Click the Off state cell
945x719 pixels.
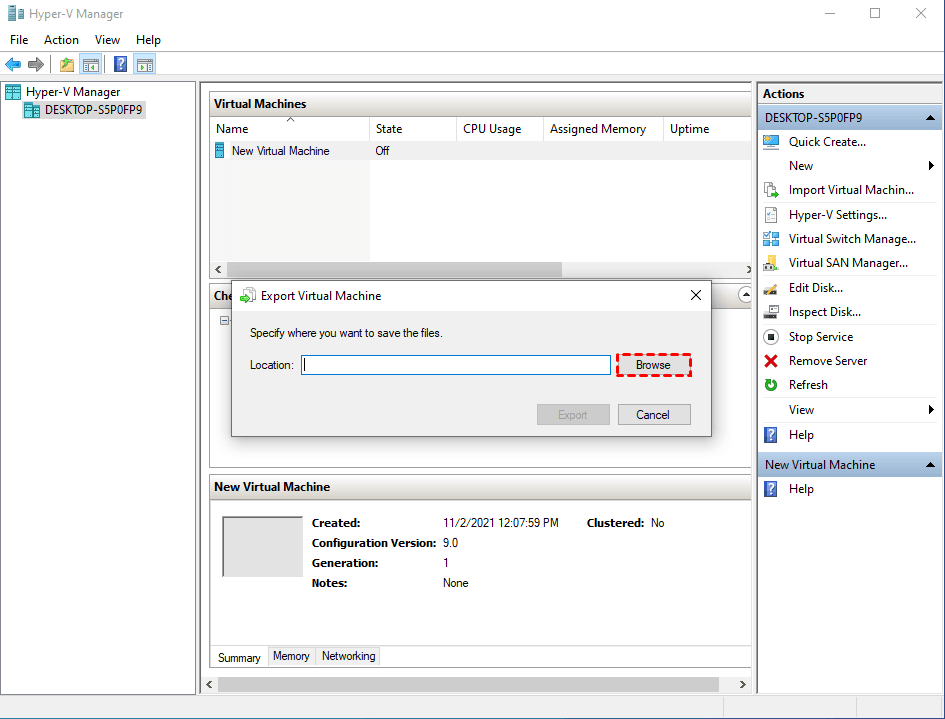(382, 151)
